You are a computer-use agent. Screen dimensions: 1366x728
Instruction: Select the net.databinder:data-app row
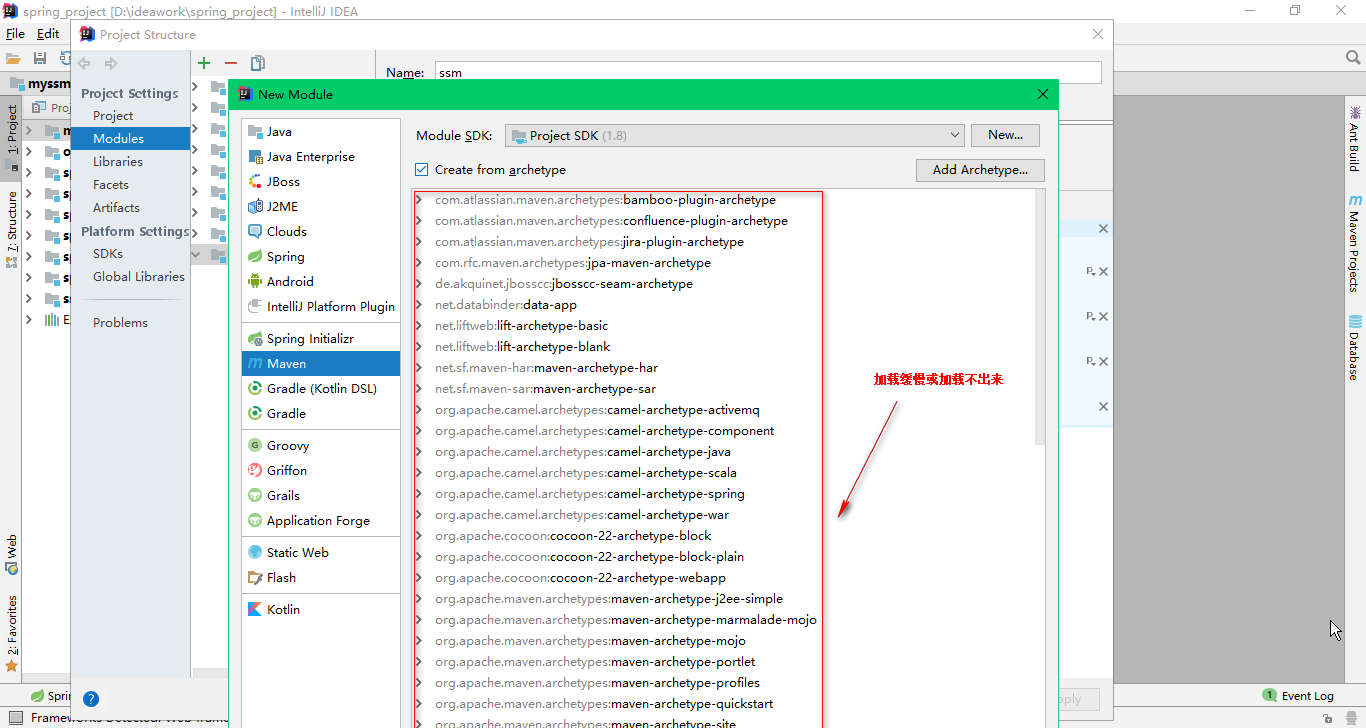(x=506, y=305)
